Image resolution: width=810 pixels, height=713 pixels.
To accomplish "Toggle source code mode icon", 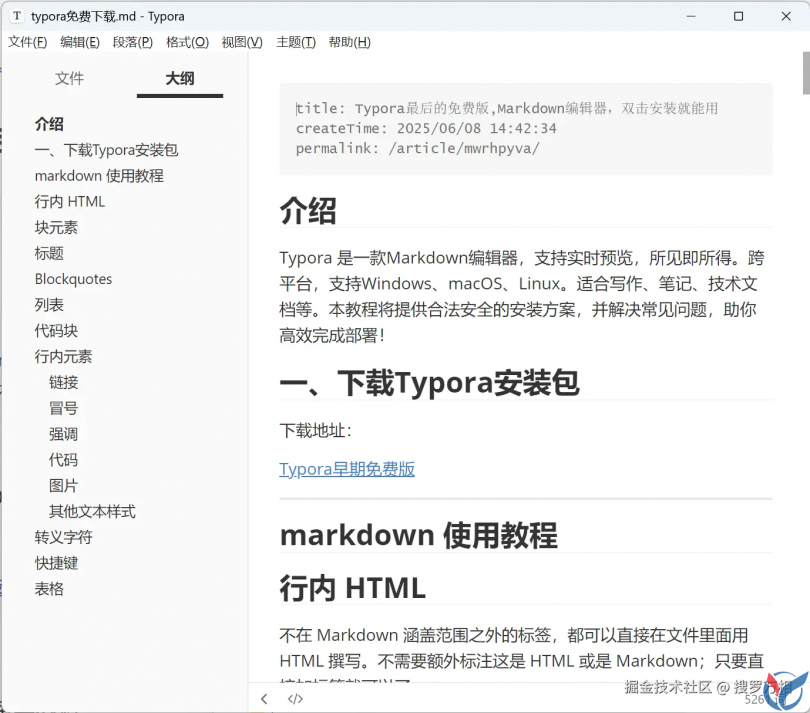I will tap(295, 699).
